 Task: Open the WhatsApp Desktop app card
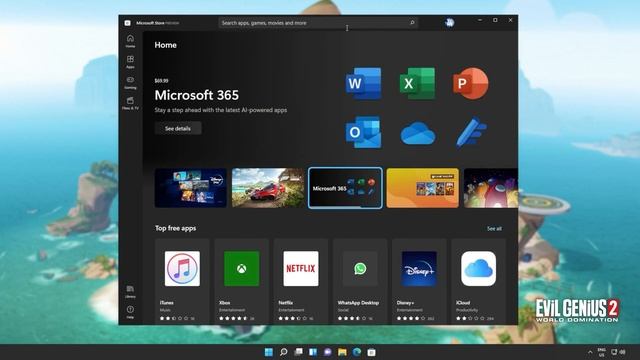coord(360,282)
